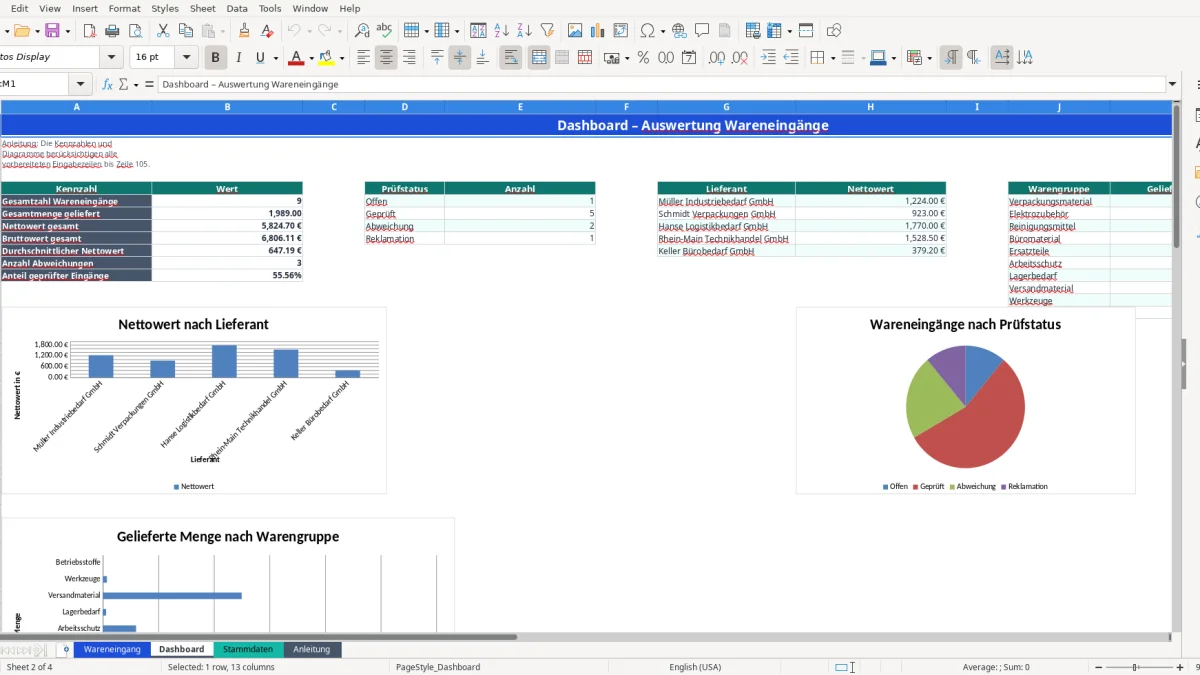
Task: Apply red font color swatch
Action: coord(296,58)
